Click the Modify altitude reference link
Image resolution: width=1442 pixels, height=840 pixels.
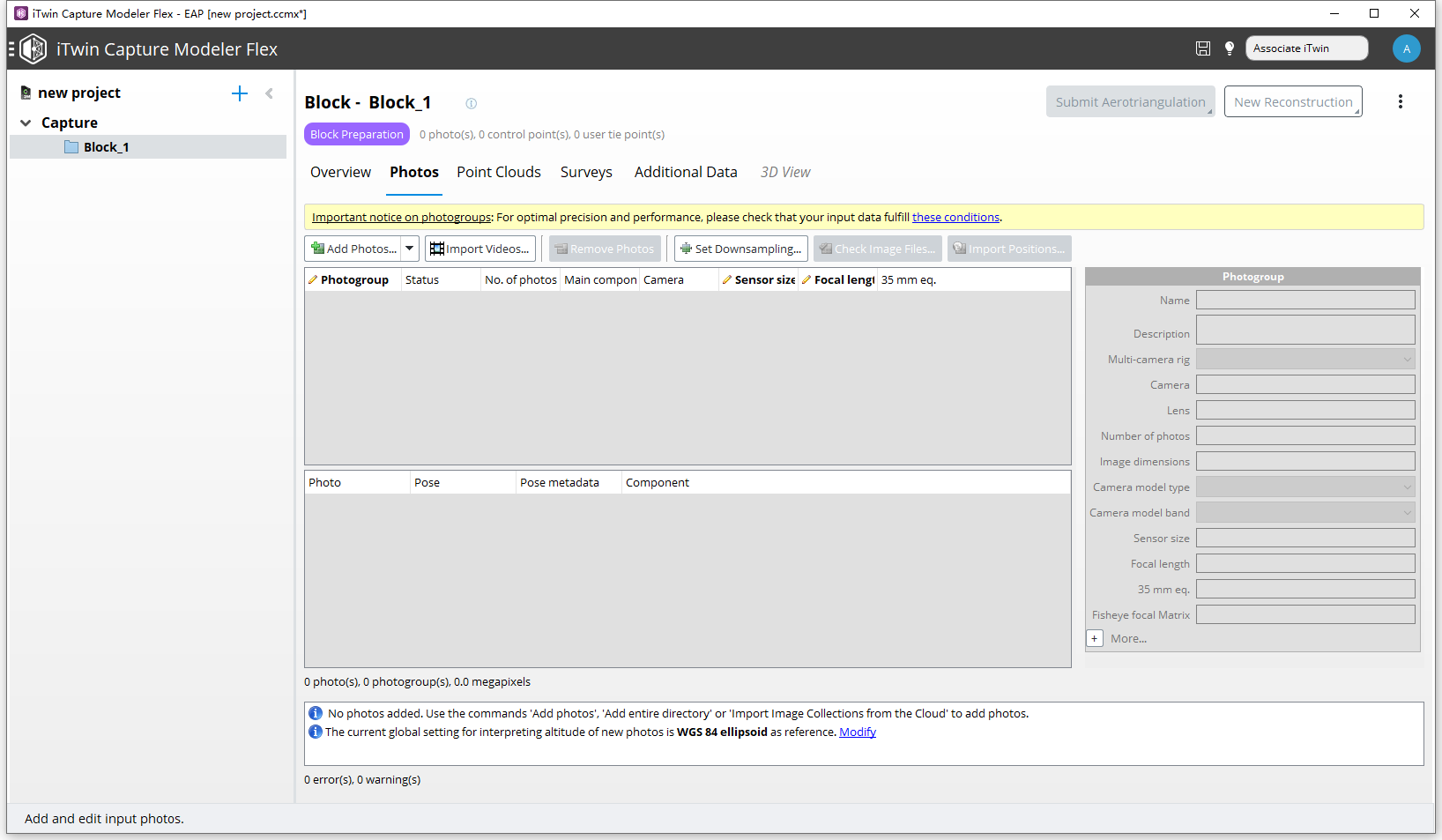[x=857, y=732]
